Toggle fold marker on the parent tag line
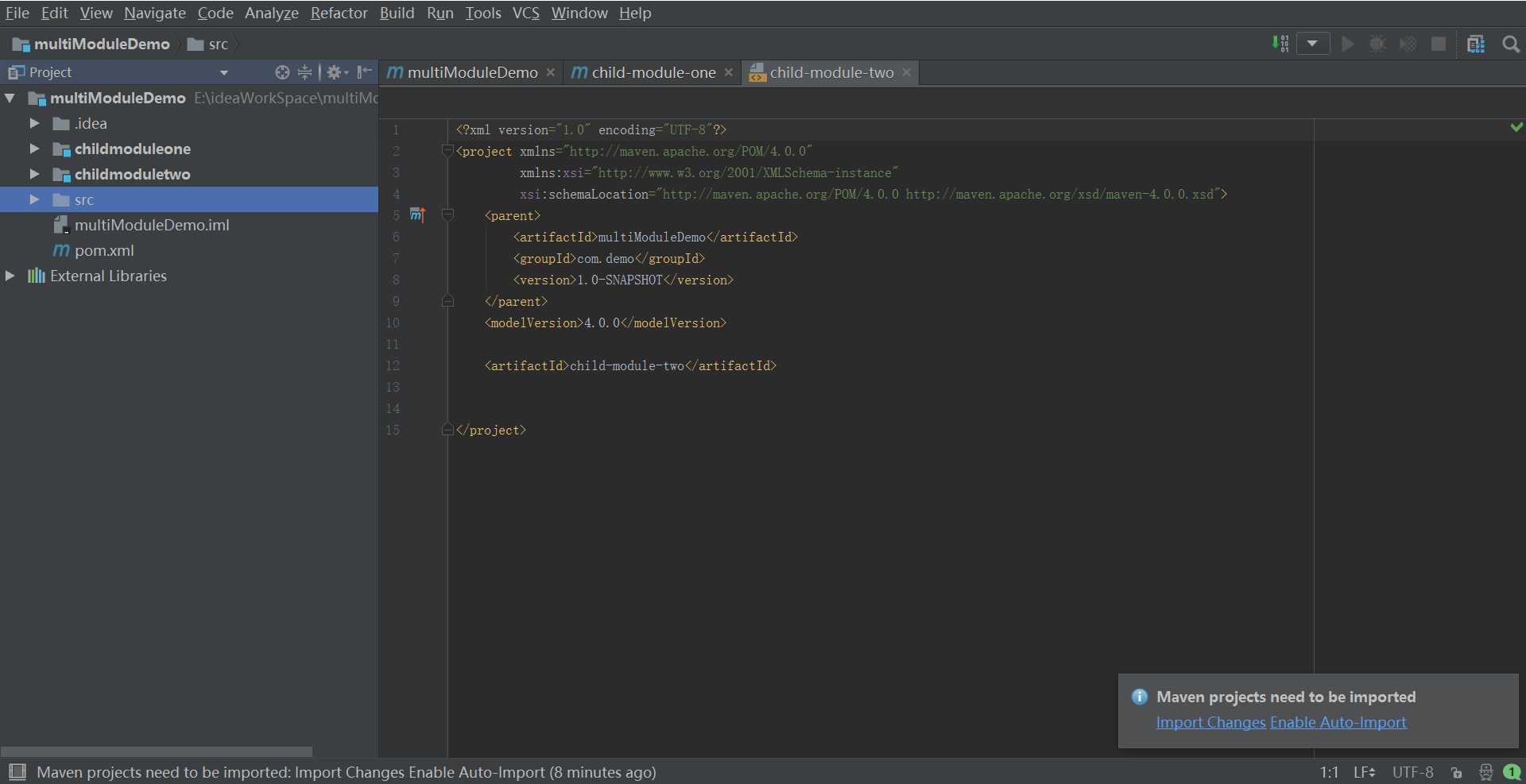Viewport: 1526px width, 784px height. [447, 215]
